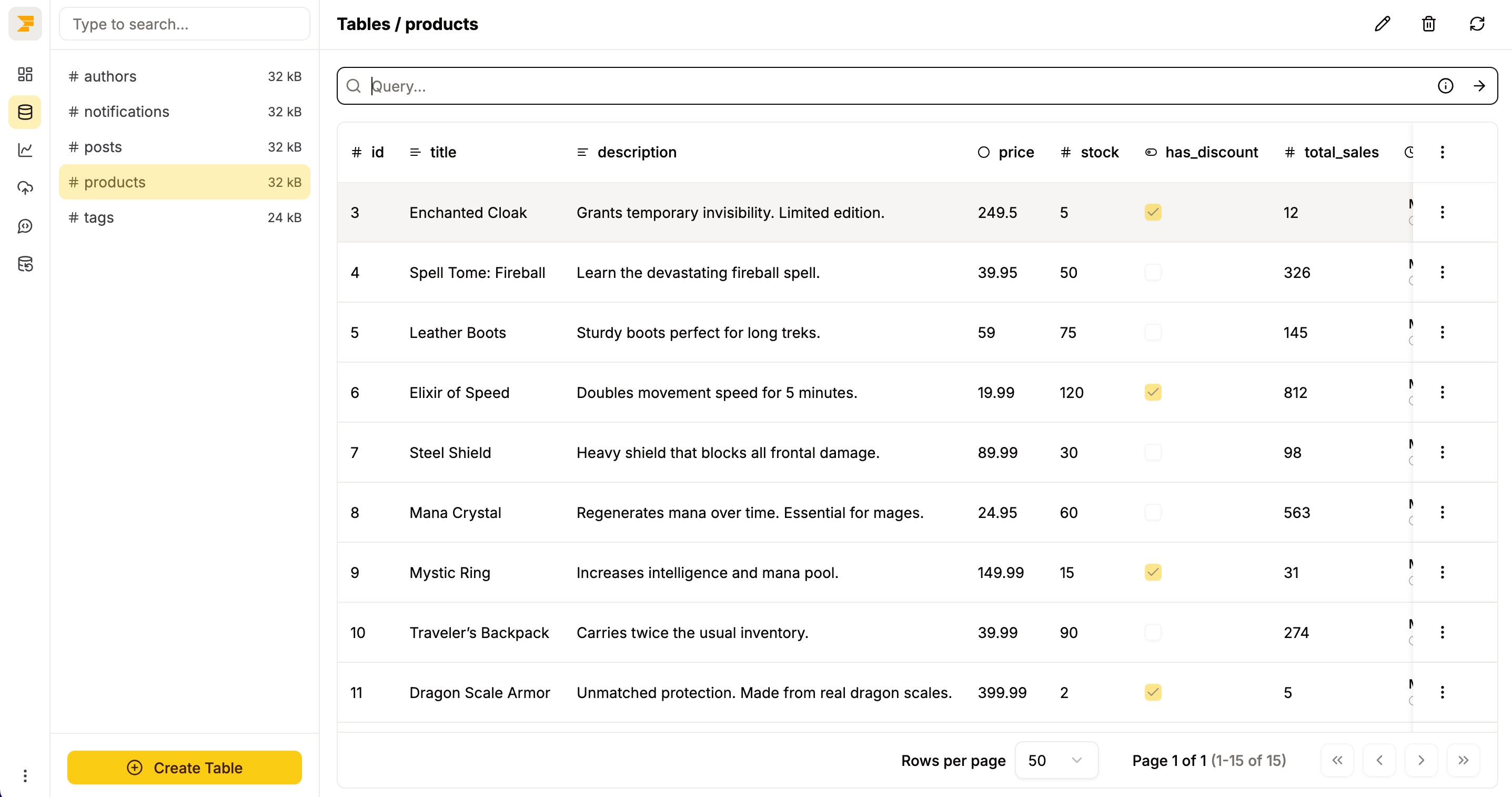
Task: Sort by the price column header
Action: point(1005,152)
